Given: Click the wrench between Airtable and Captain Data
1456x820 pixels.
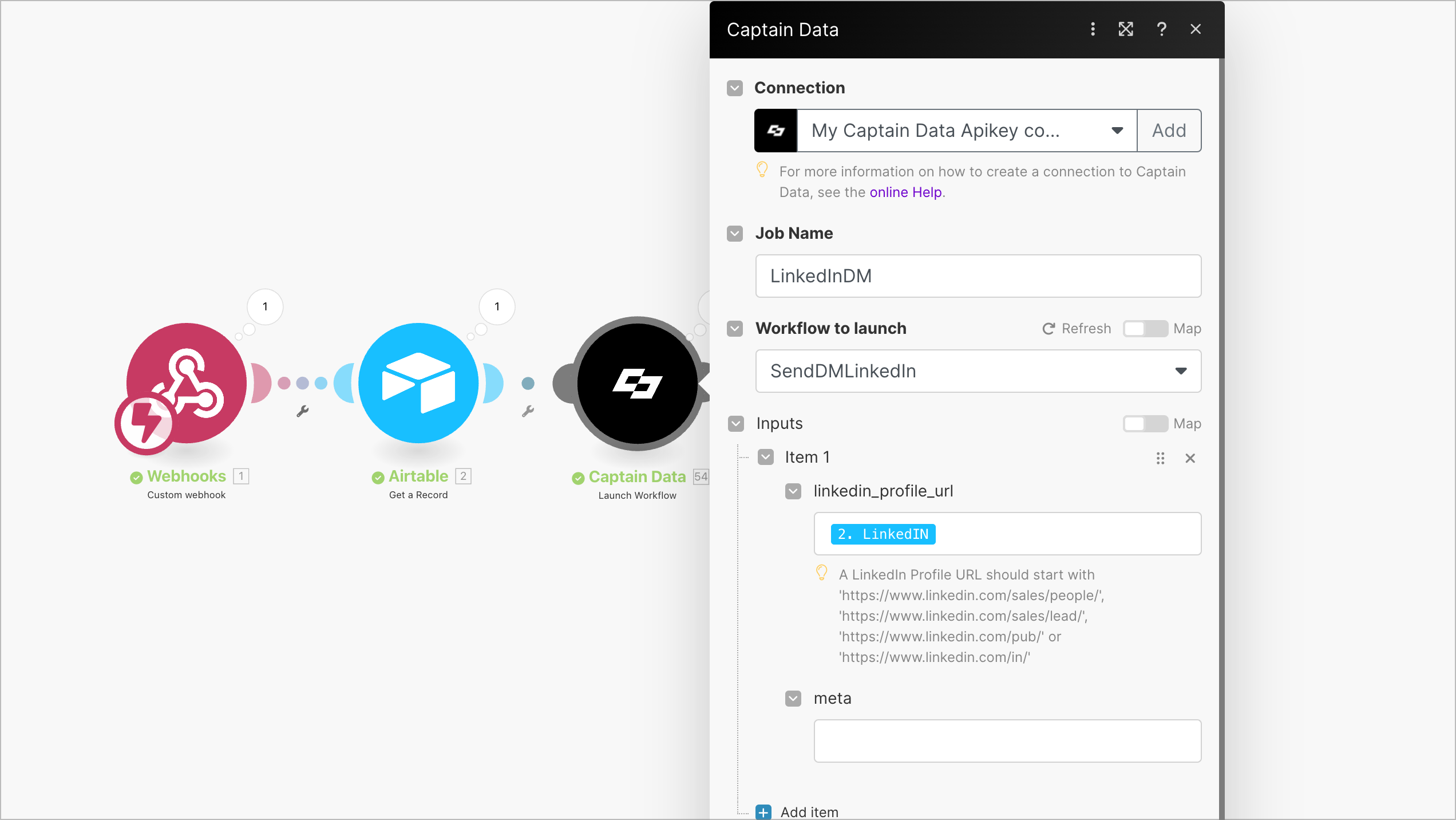Looking at the screenshot, I should [x=528, y=411].
